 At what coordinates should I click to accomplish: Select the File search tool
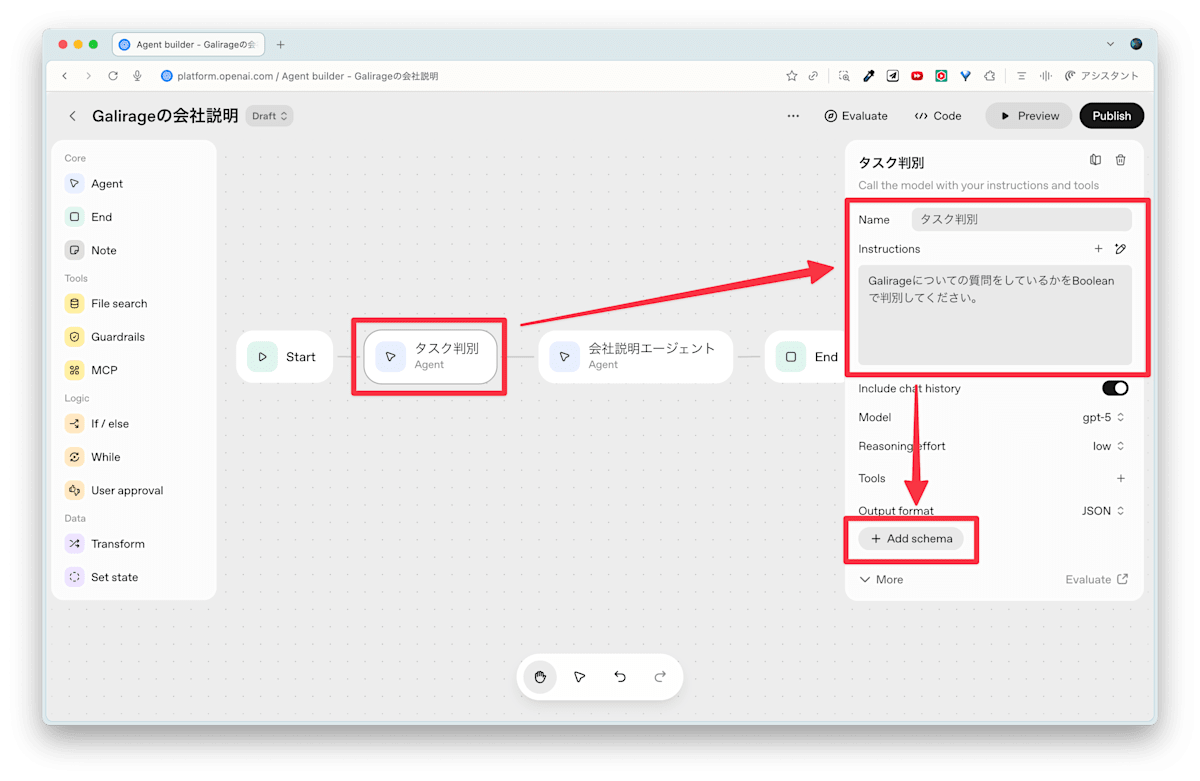106,303
